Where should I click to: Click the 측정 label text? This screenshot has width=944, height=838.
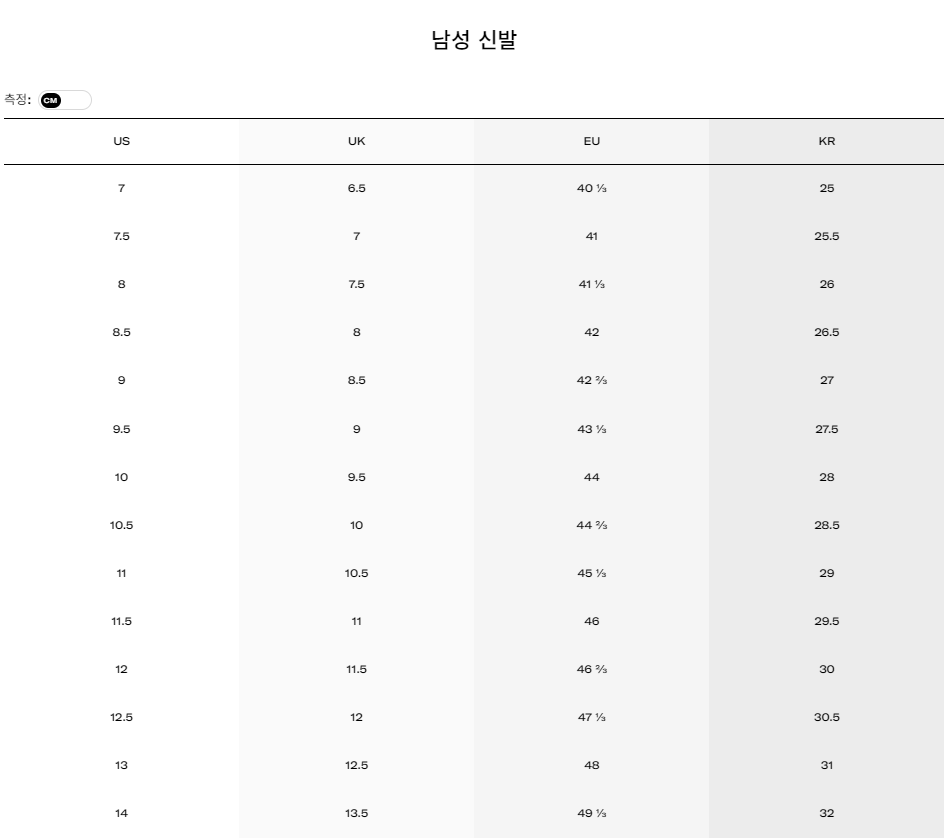pos(17,99)
